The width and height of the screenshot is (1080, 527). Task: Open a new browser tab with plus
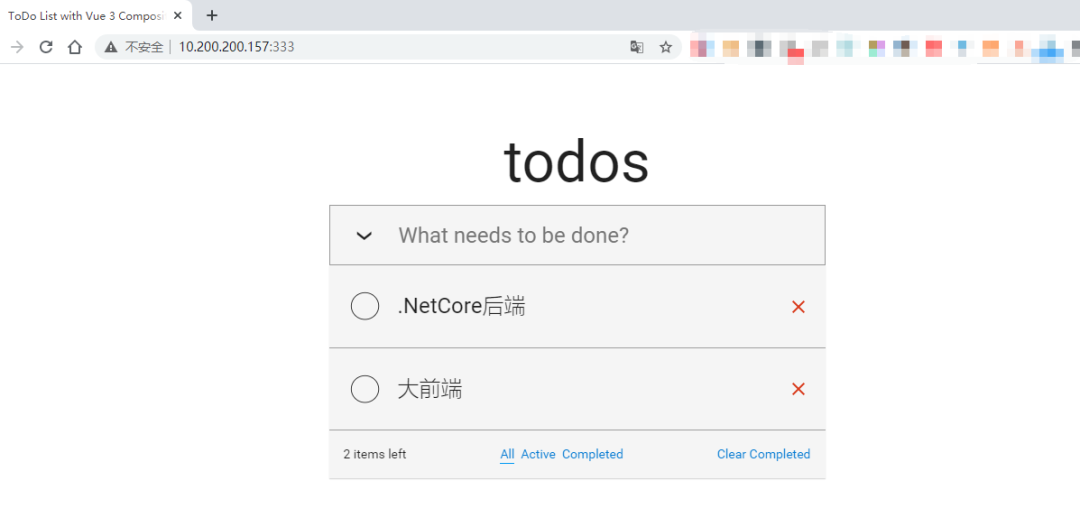pos(212,15)
